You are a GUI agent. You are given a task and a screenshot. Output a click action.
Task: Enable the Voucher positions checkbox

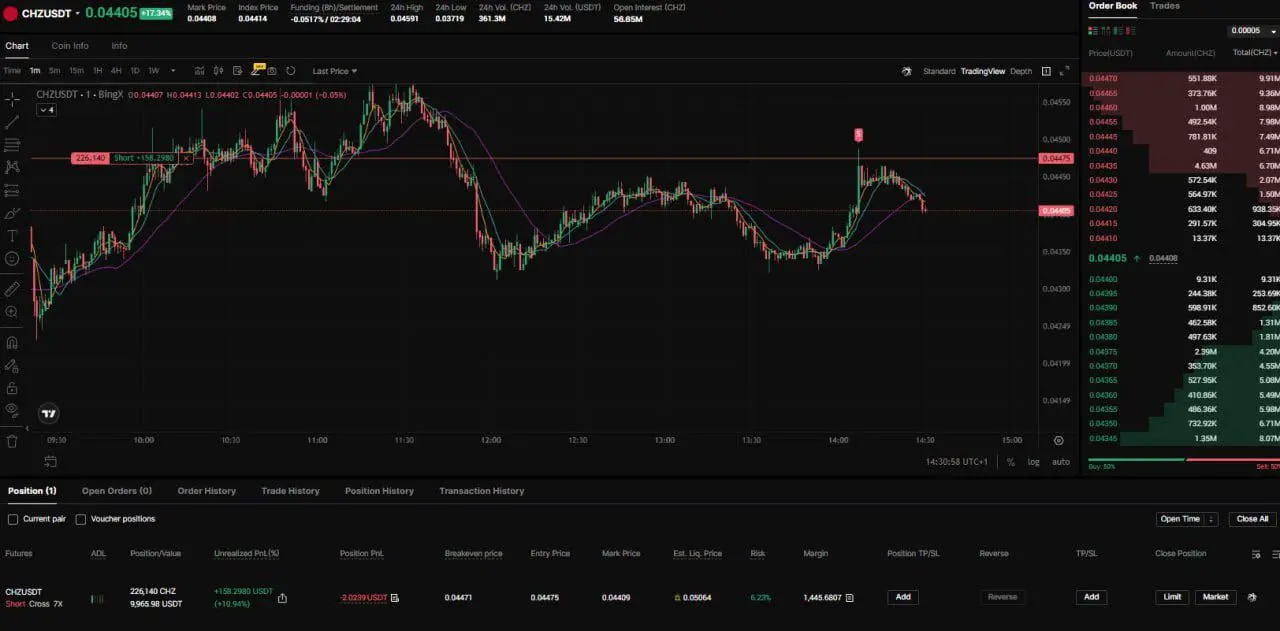[81, 519]
